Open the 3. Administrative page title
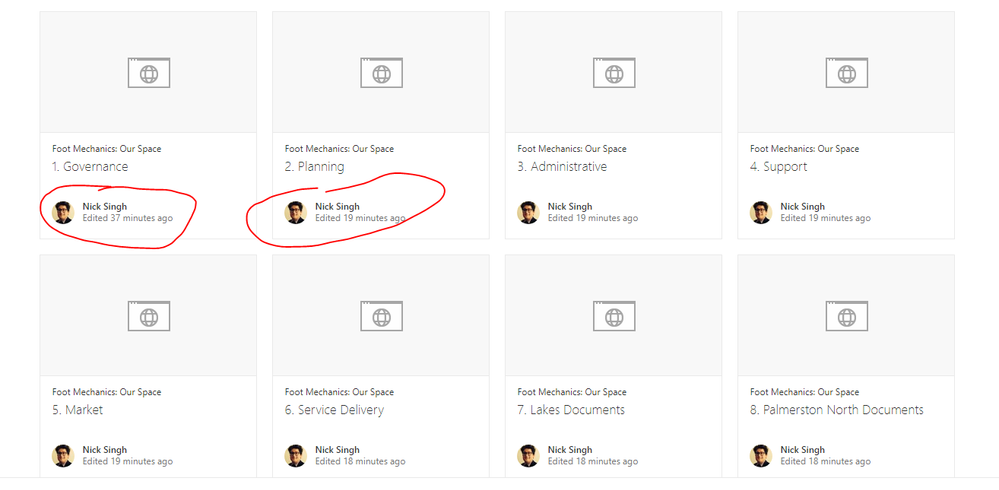The image size is (999, 490). (x=562, y=167)
